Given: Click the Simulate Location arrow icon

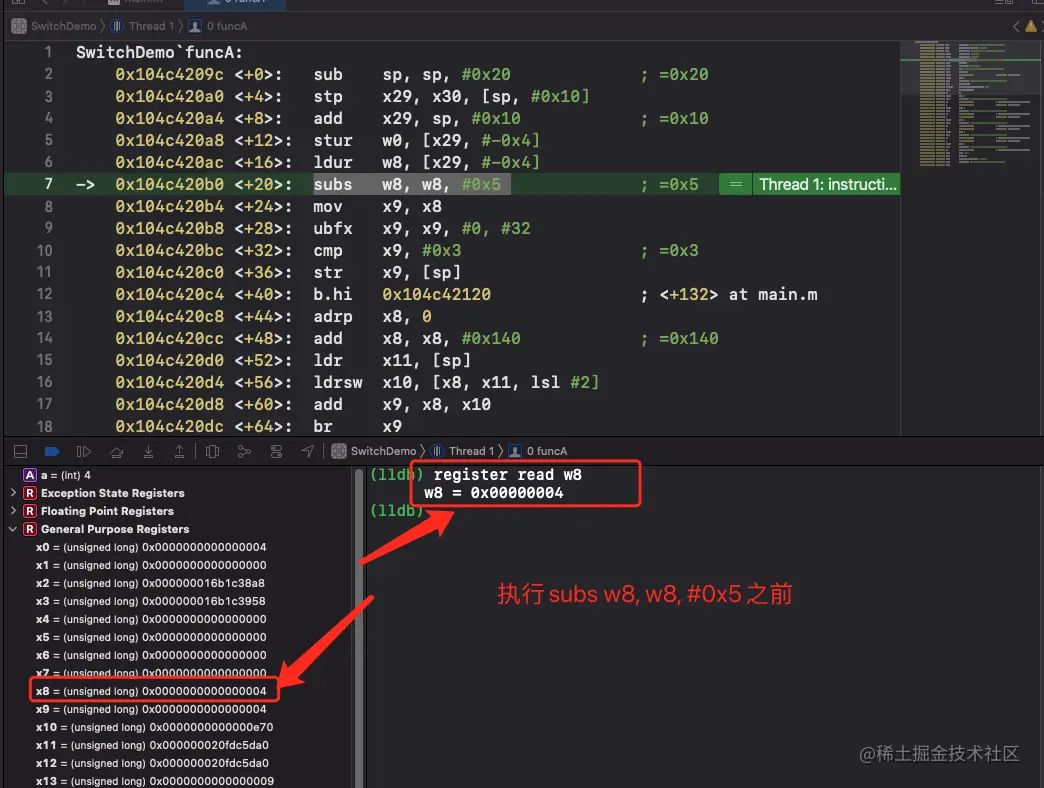Looking at the screenshot, I should (x=308, y=452).
